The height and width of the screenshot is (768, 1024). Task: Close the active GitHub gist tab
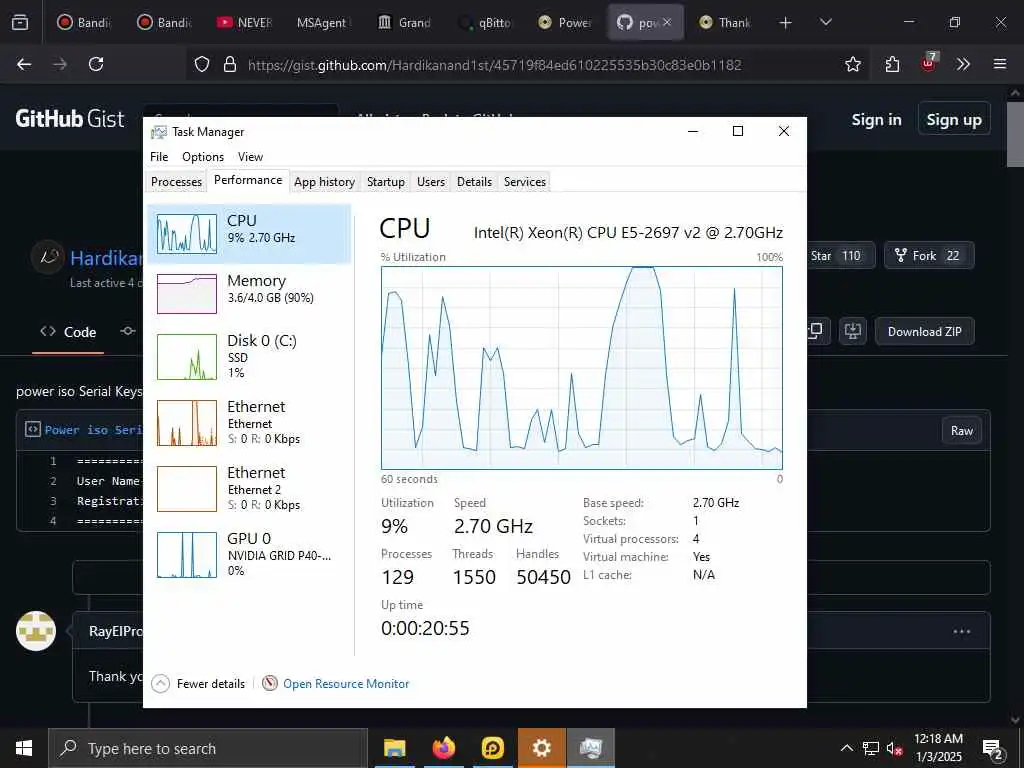(667, 23)
